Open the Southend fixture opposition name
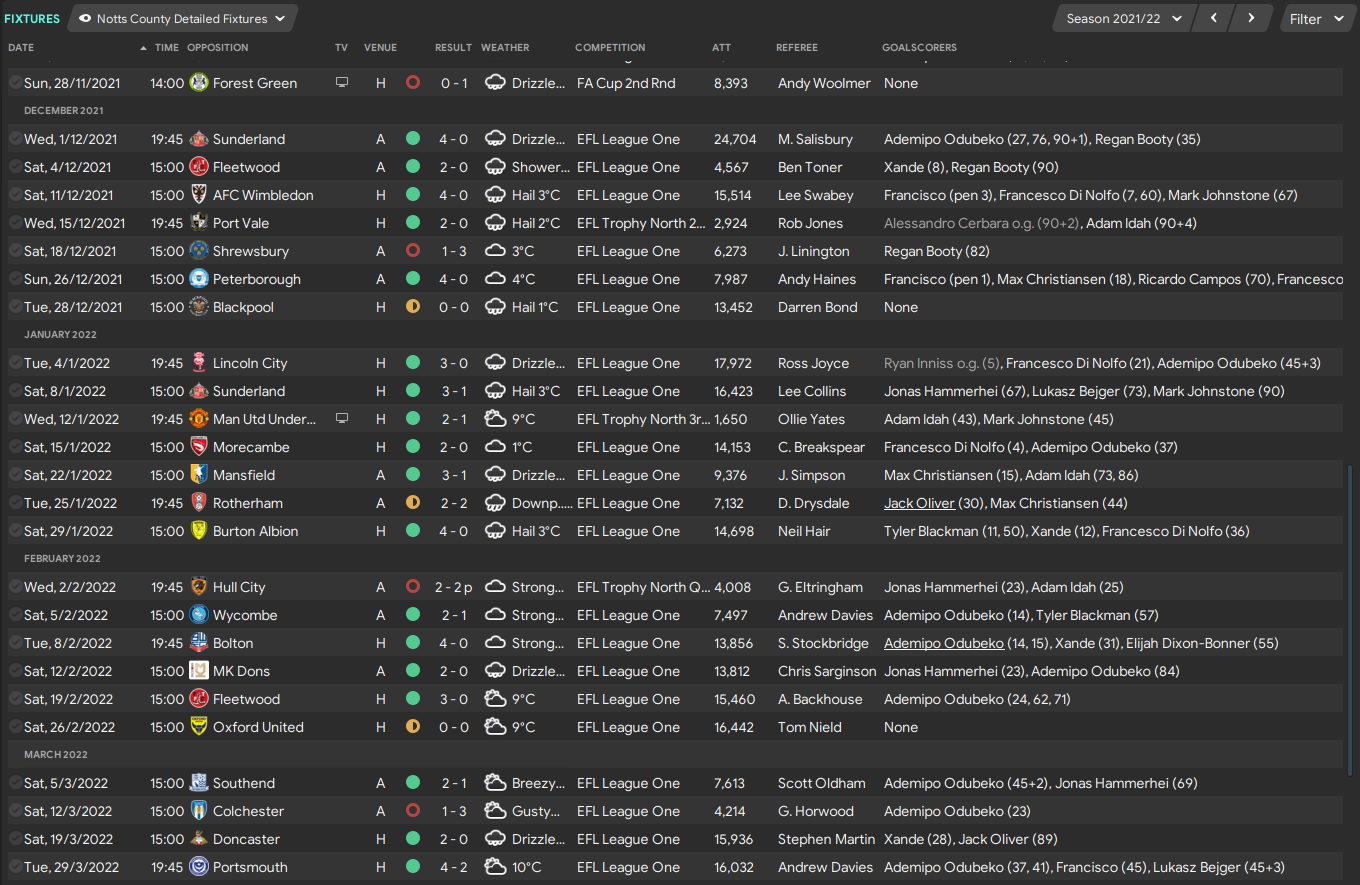This screenshot has width=1360, height=885. (244, 783)
